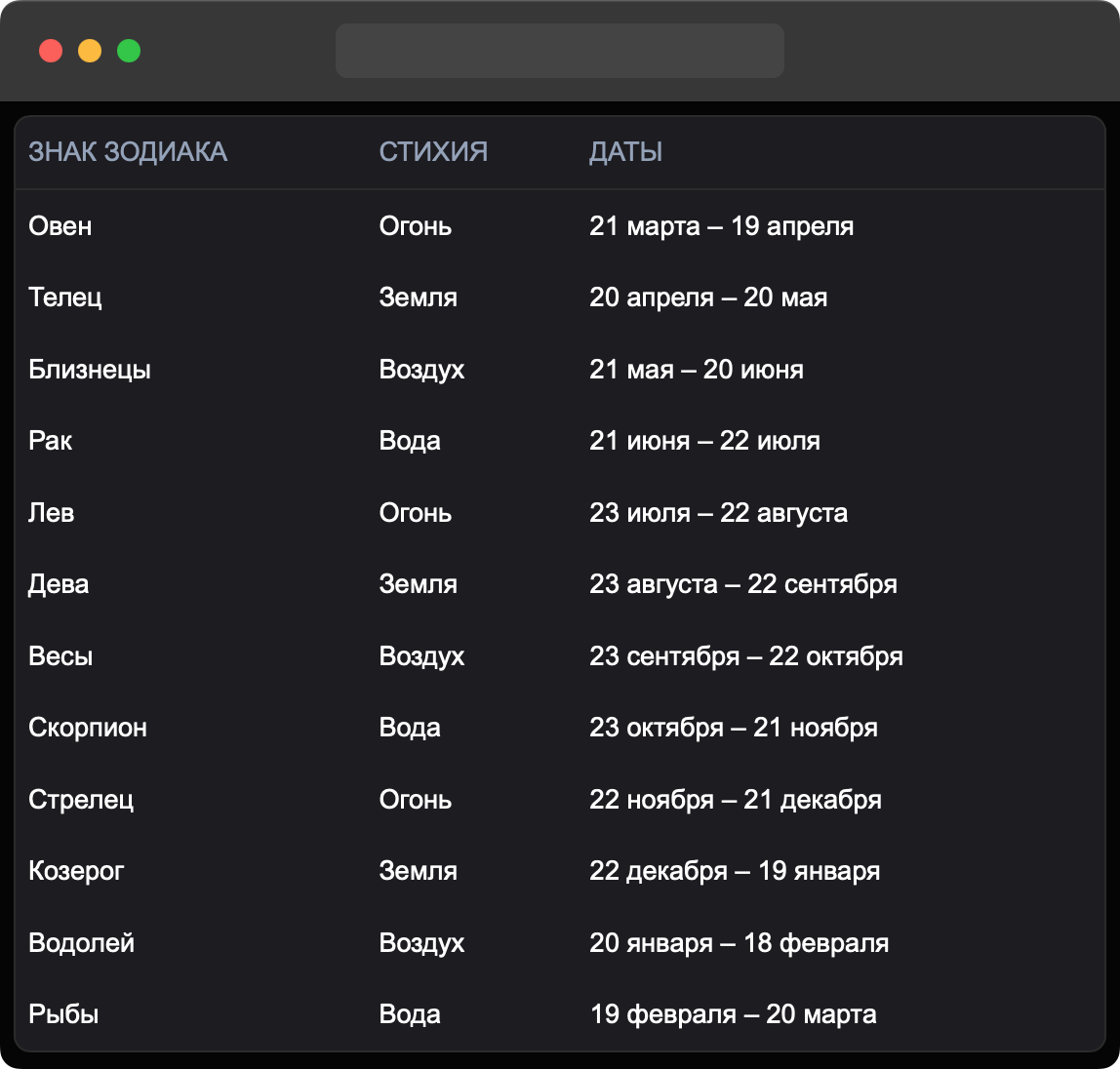Select the Телец cell
1120x1069 pixels.
pyautogui.click(x=65, y=297)
